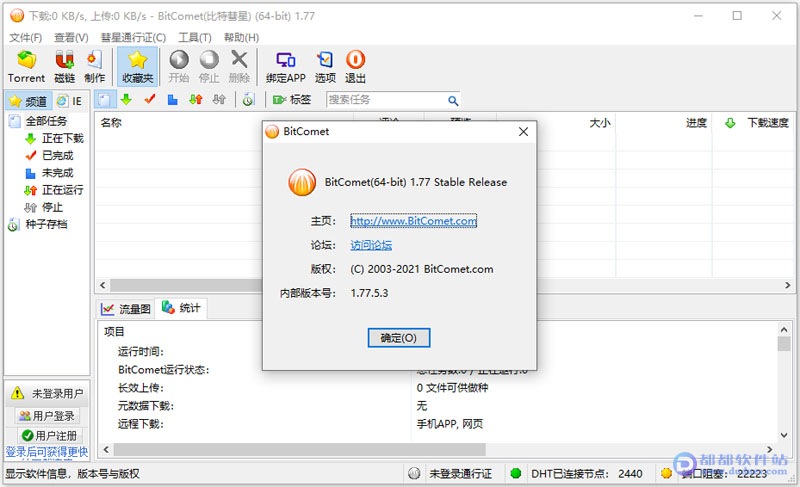Screen dimensions: 800x487
Task: Select 未完成 tree item
Action: (x=57, y=173)
